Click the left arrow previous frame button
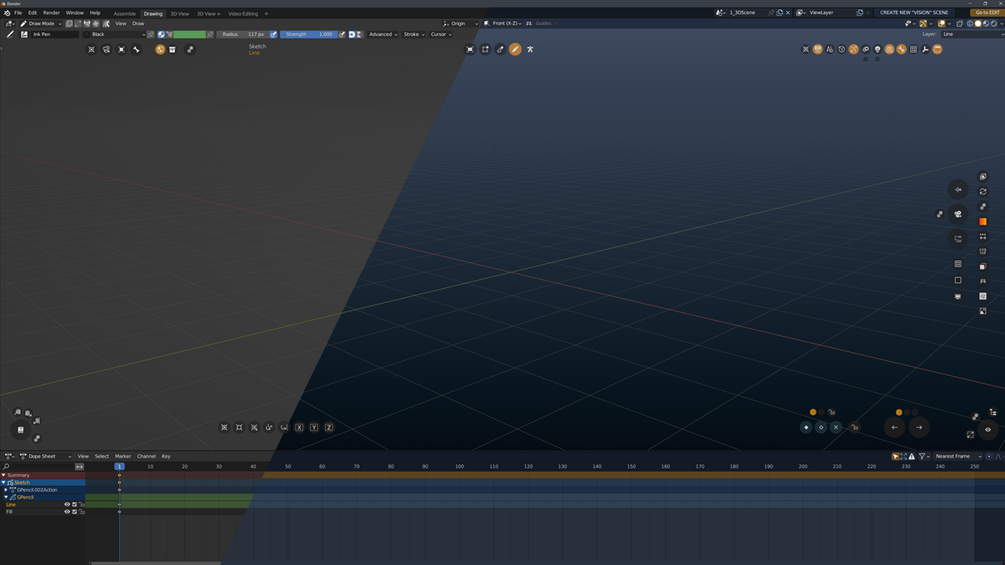This screenshot has height=565, width=1005. tap(895, 427)
